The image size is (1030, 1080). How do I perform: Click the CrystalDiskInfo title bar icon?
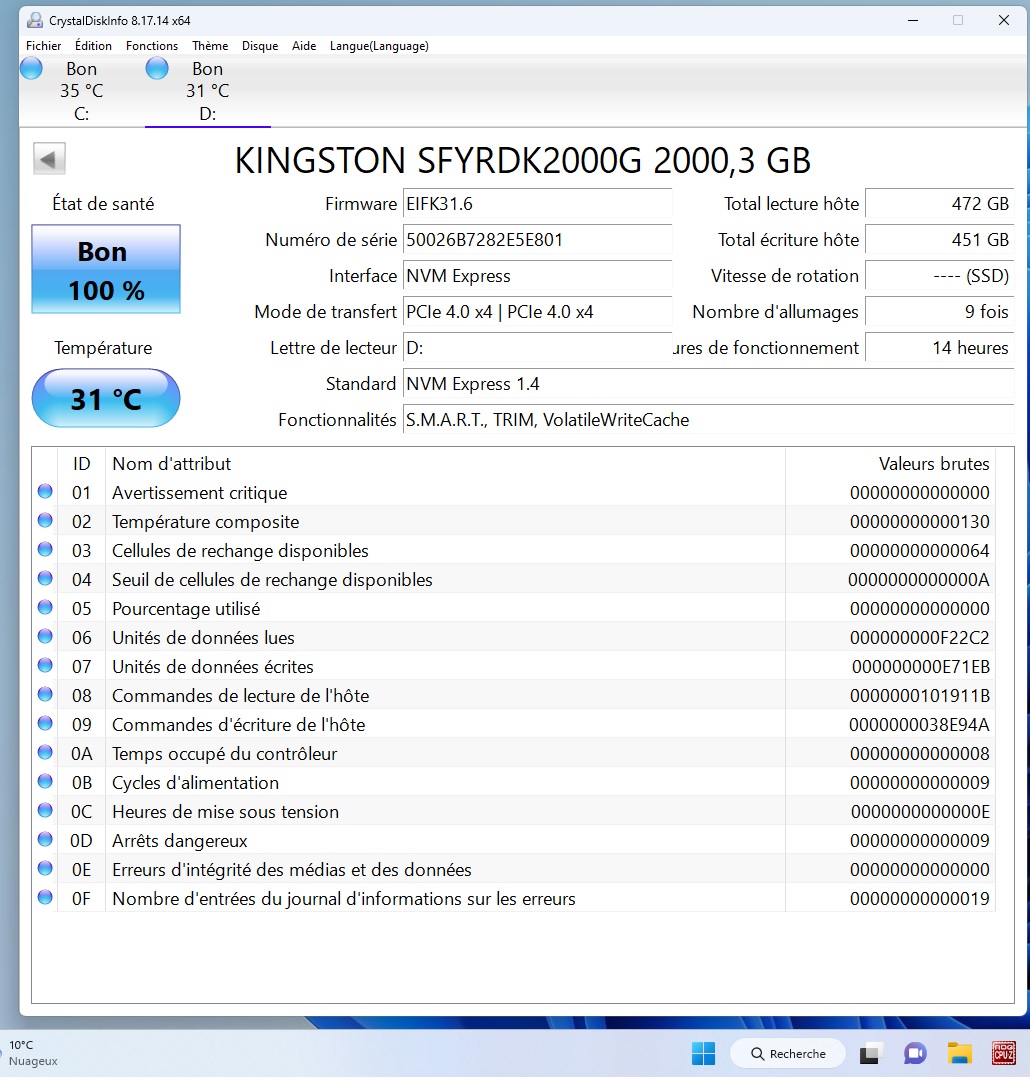pos(34,20)
